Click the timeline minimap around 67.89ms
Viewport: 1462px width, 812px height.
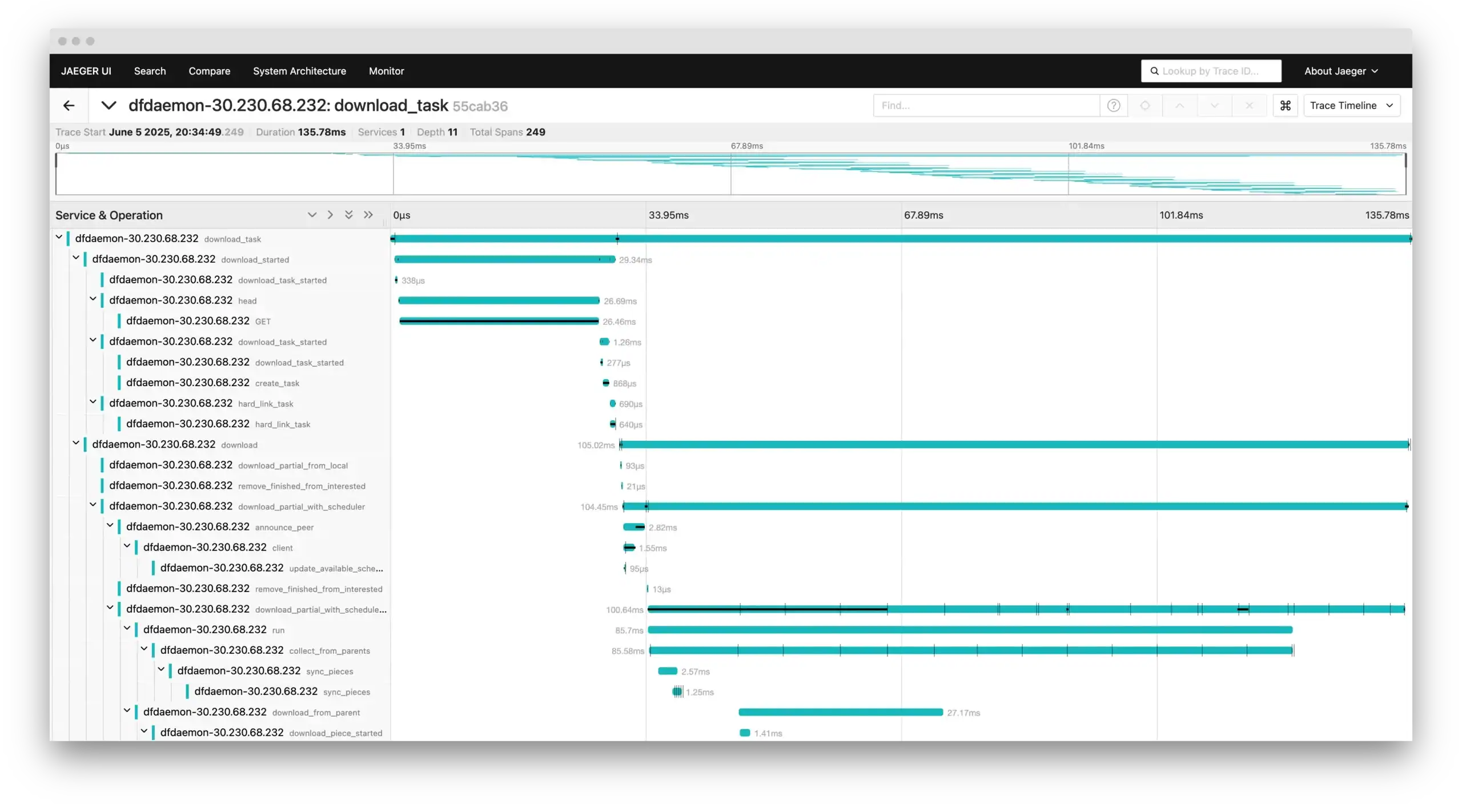[731, 174]
